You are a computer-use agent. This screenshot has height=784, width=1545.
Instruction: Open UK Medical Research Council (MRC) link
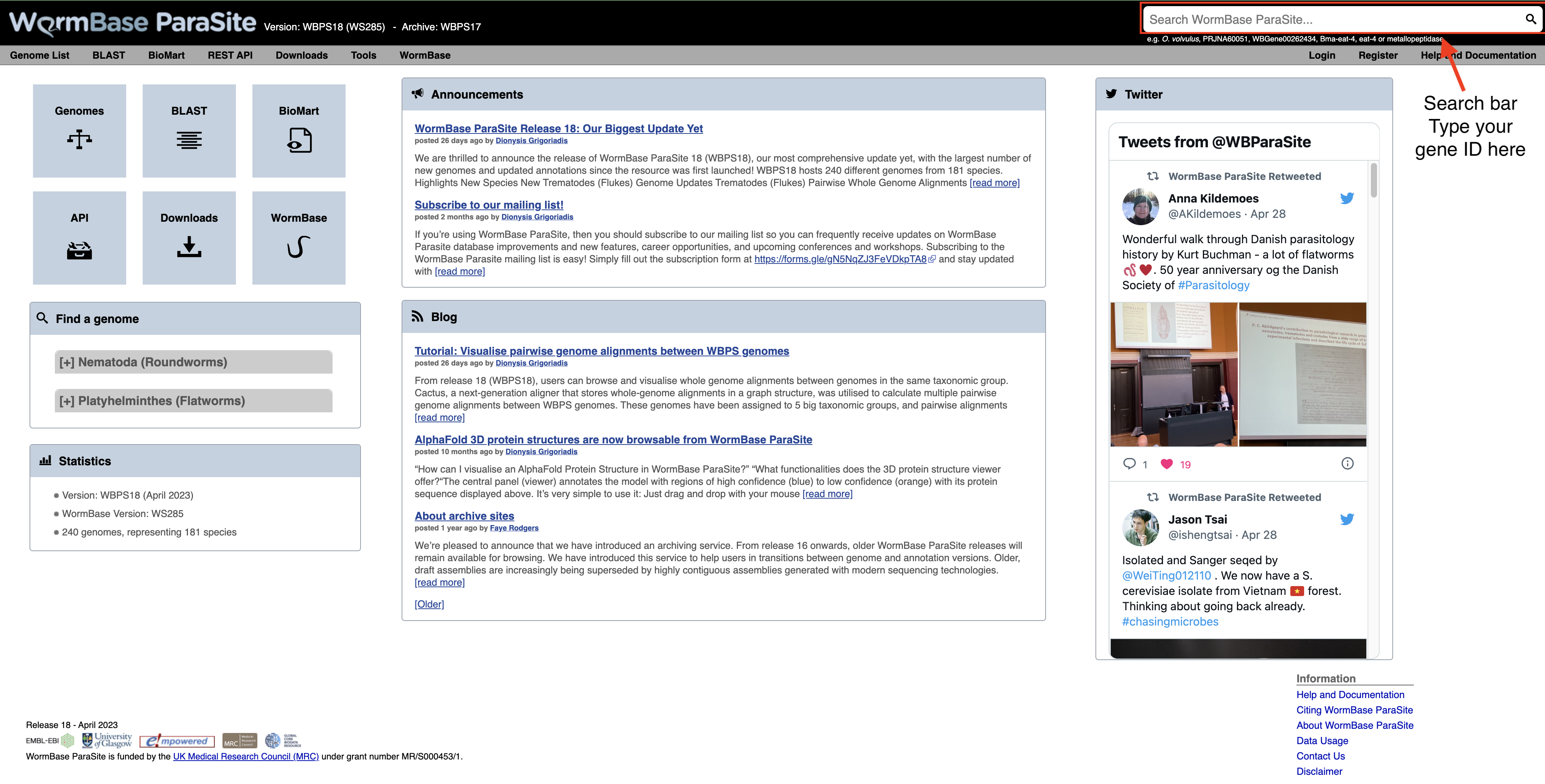pyautogui.click(x=246, y=756)
